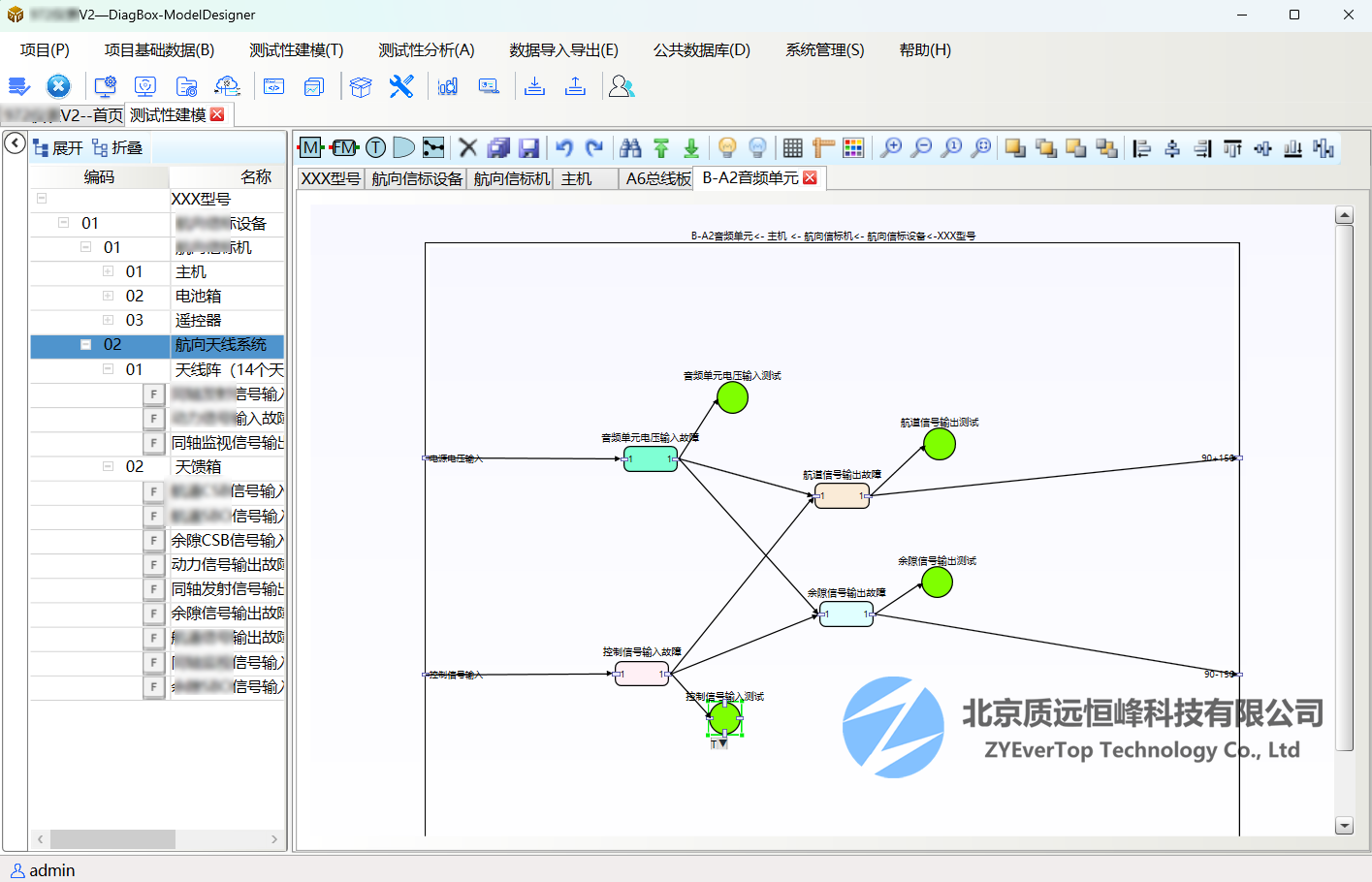This screenshot has width=1372, height=882.
Task: Undo the last diagram action
Action: click(x=564, y=147)
